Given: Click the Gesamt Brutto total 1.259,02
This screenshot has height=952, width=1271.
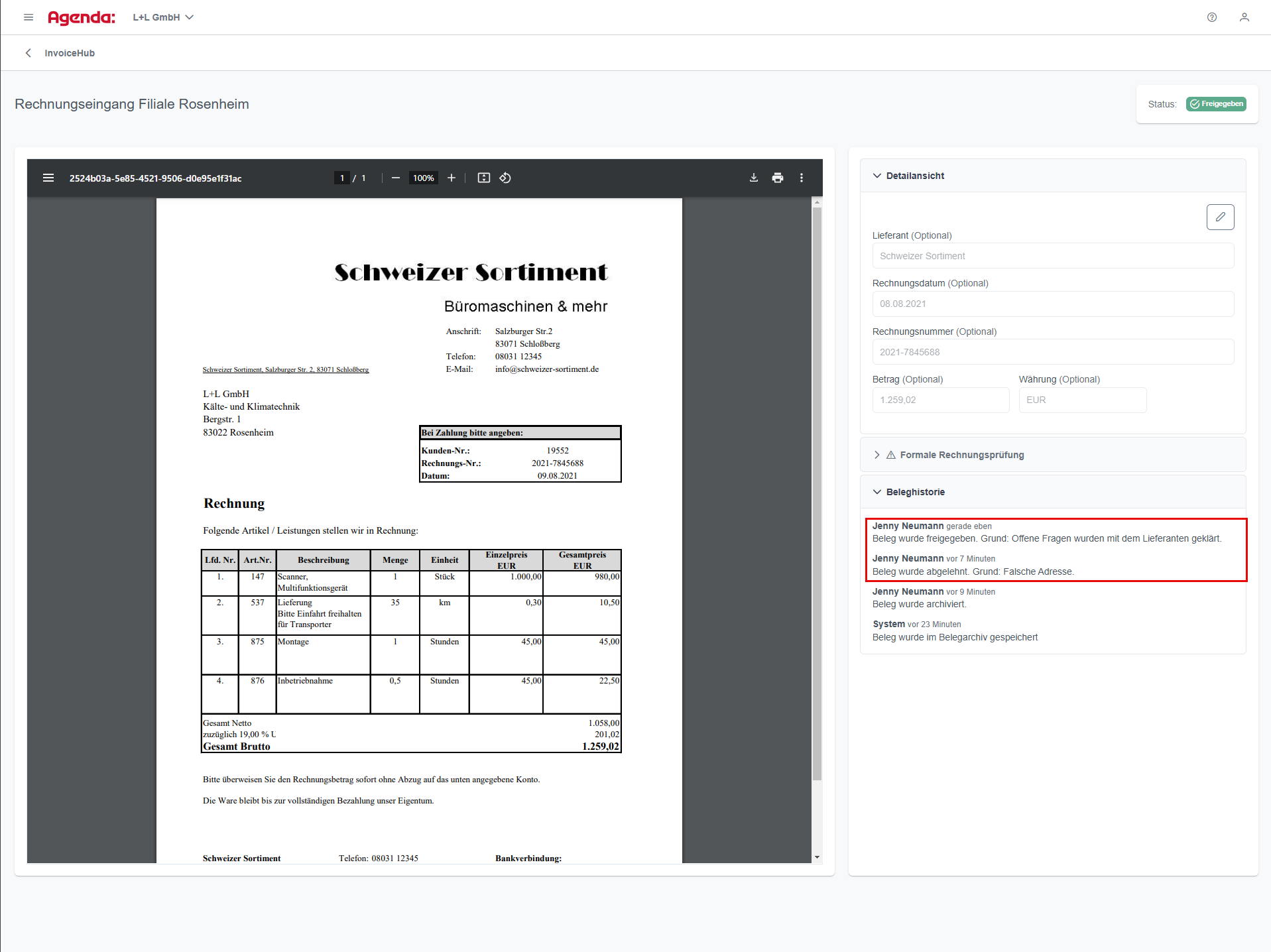Looking at the screenshot, I should point(601,746).
